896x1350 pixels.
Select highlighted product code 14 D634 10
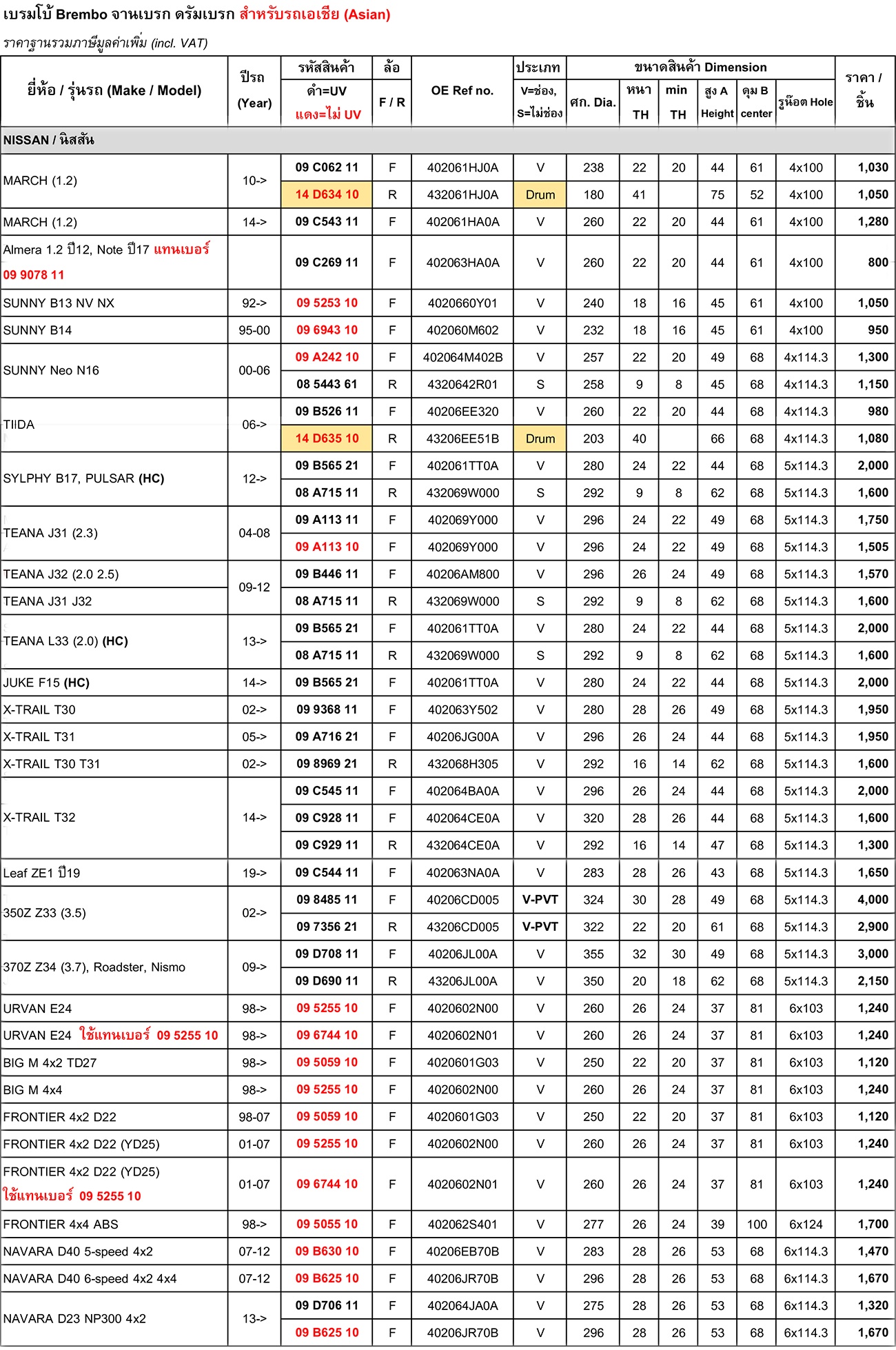[x=327, y=194]
